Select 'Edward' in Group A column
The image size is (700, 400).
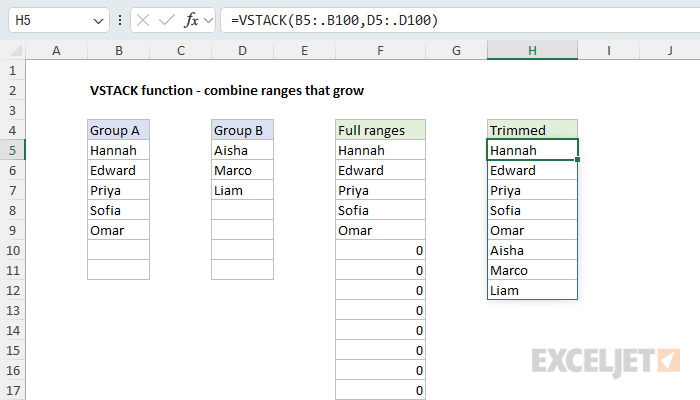118,171
